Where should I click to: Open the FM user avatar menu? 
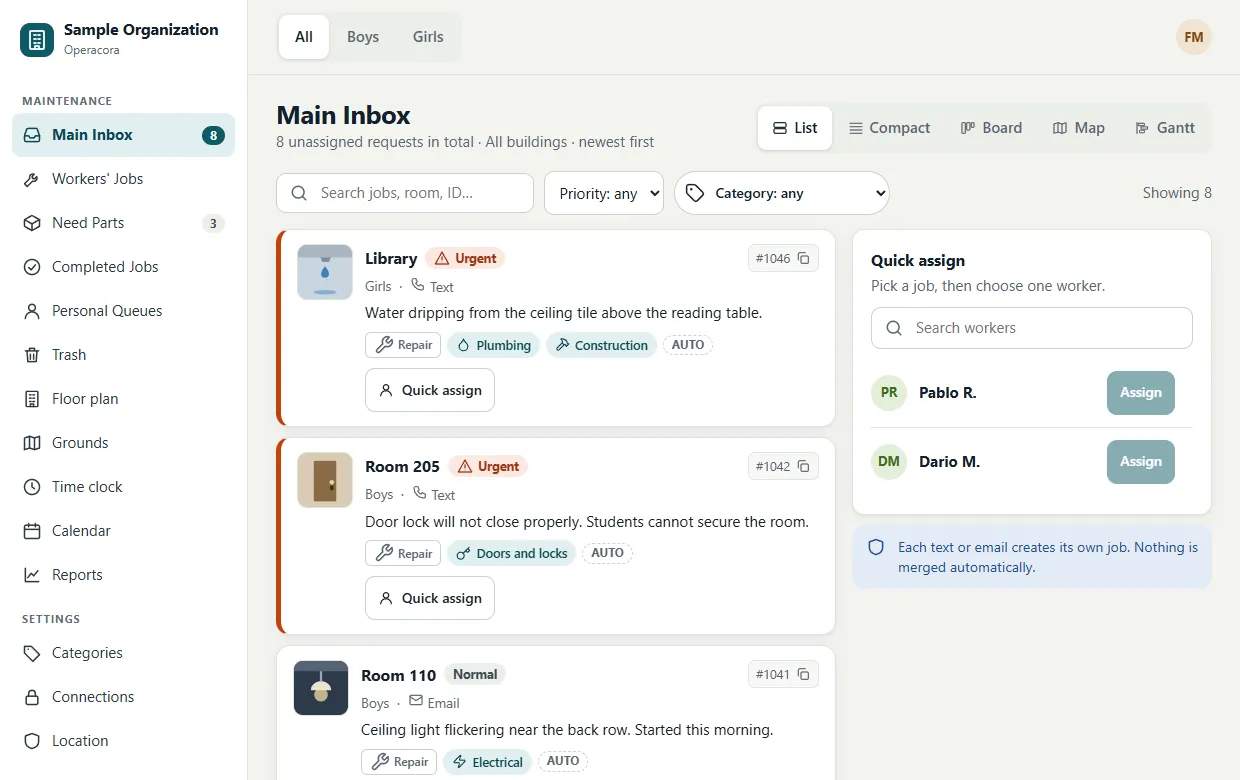pyautogui.click(x=1194, y=37)
